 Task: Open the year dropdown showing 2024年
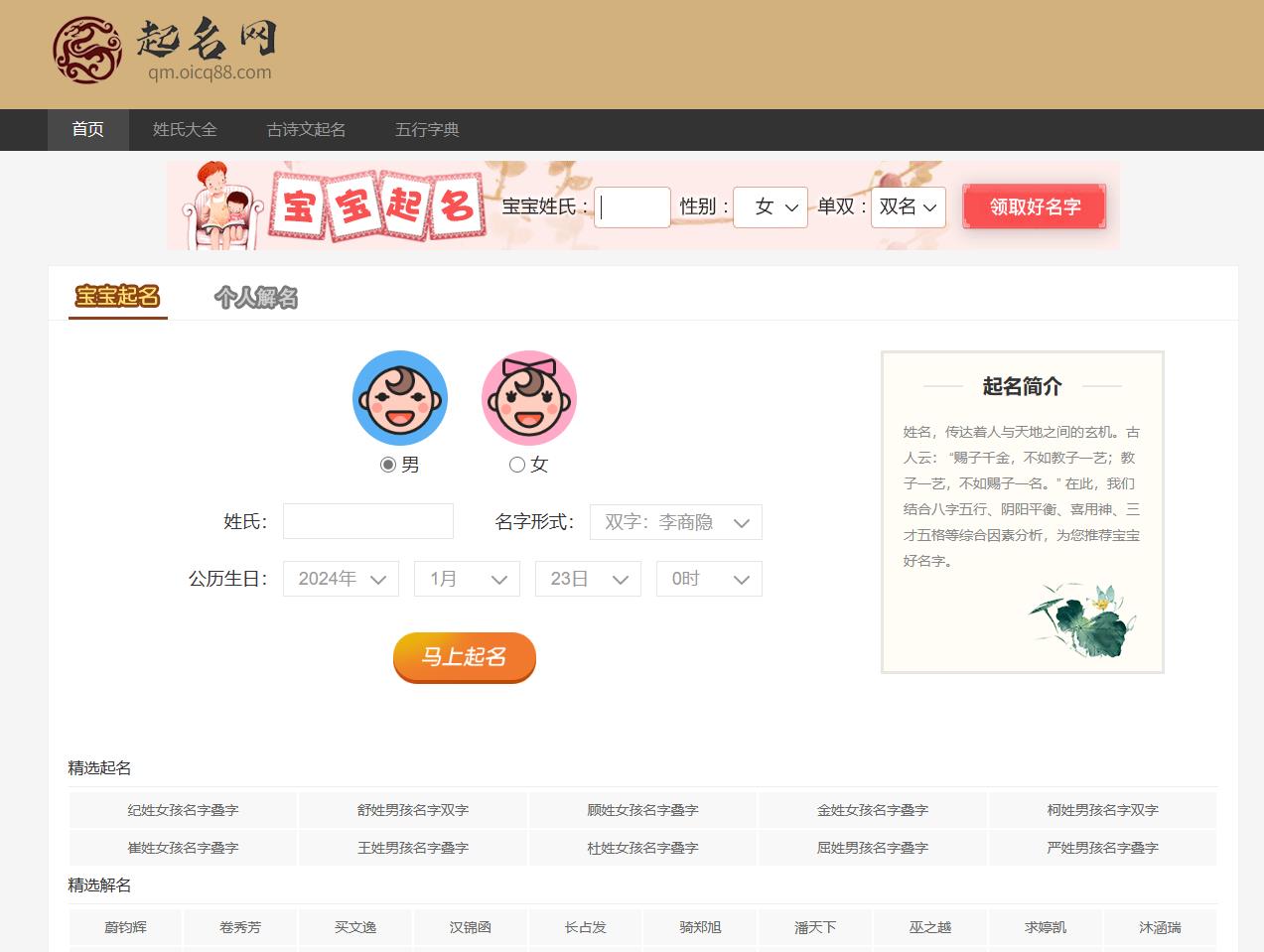tap(341, 579)
